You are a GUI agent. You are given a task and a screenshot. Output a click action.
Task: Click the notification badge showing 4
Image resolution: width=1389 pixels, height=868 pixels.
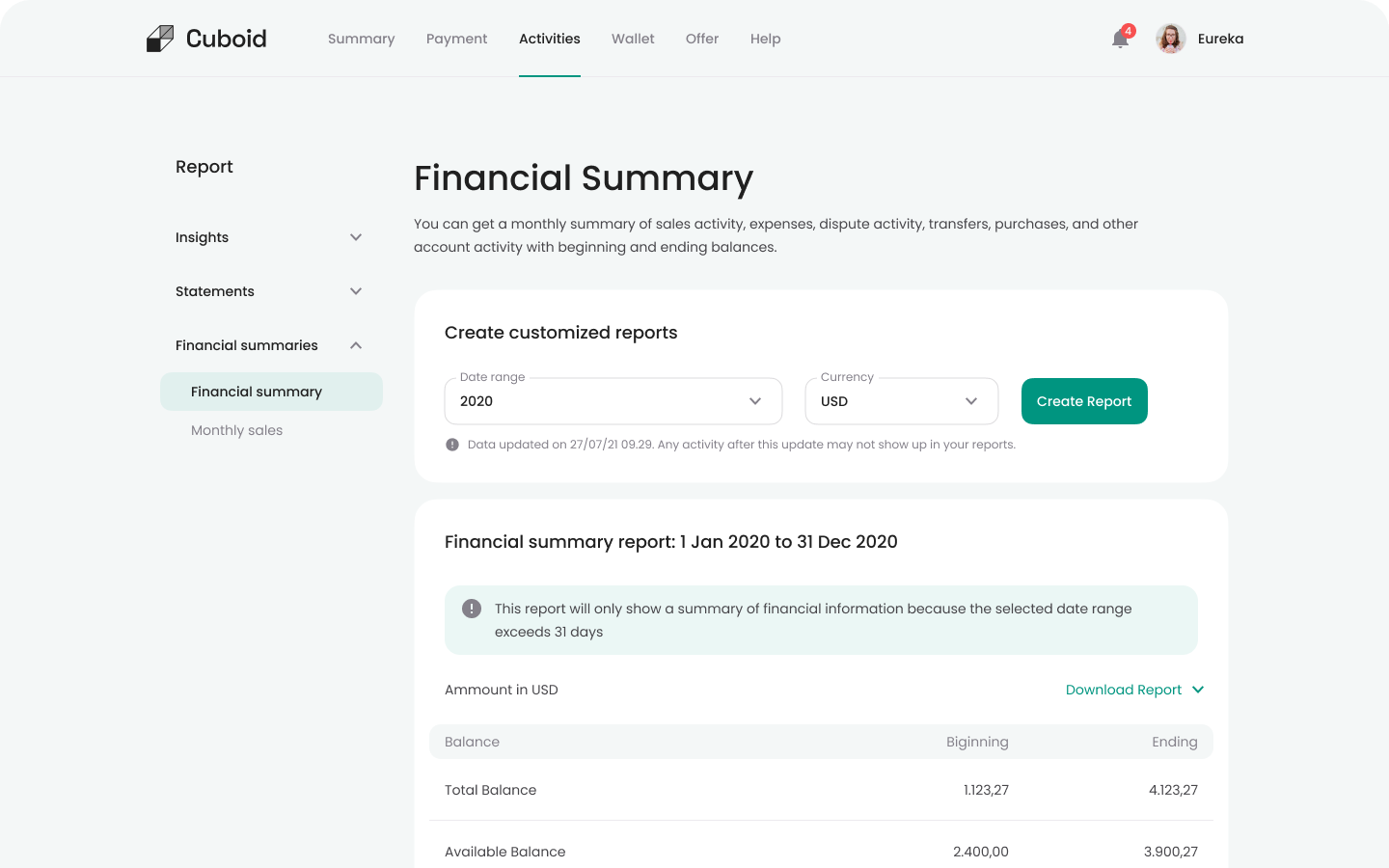coord(1126,30)
